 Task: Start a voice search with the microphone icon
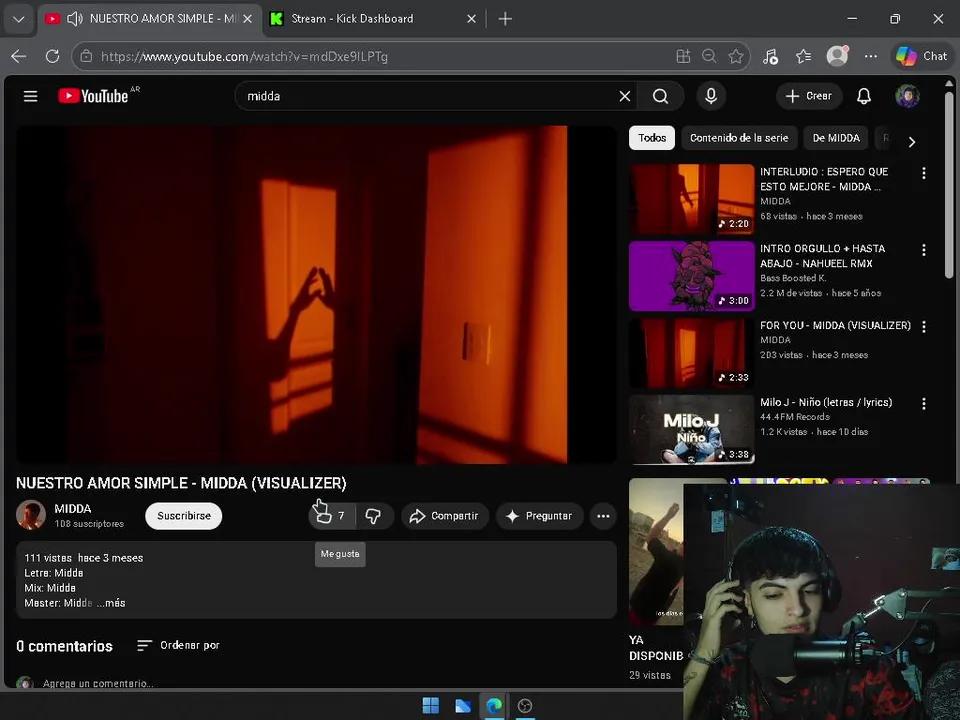click(710, 96)
